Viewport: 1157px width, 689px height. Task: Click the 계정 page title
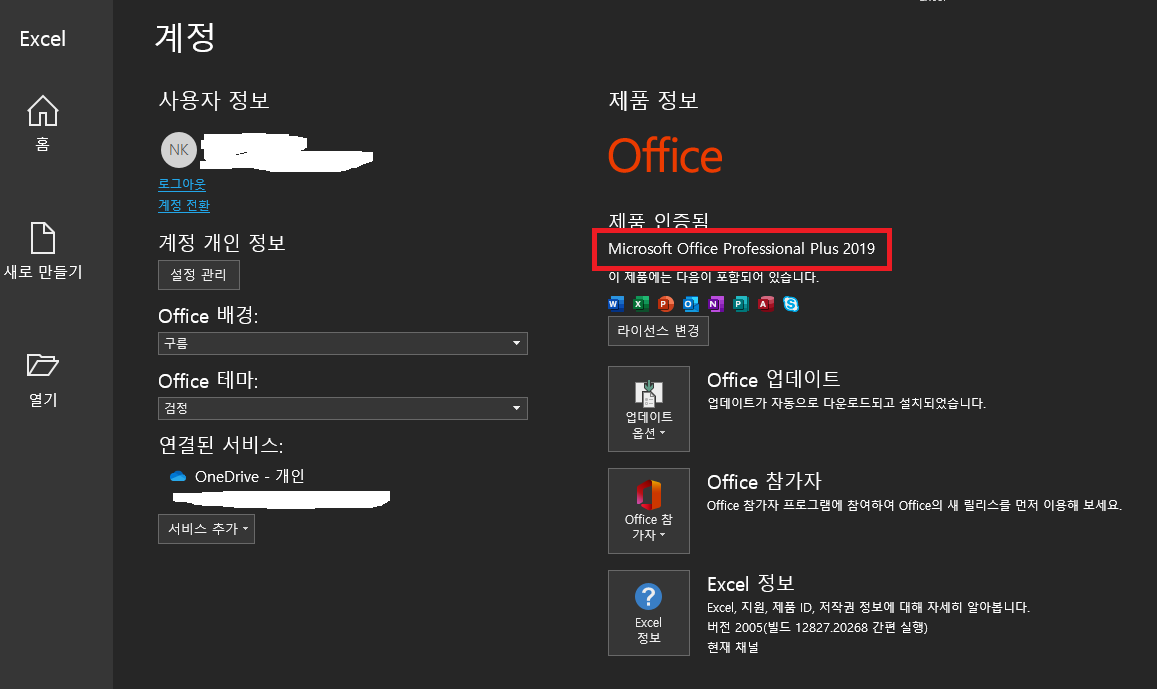coord(185,37)
